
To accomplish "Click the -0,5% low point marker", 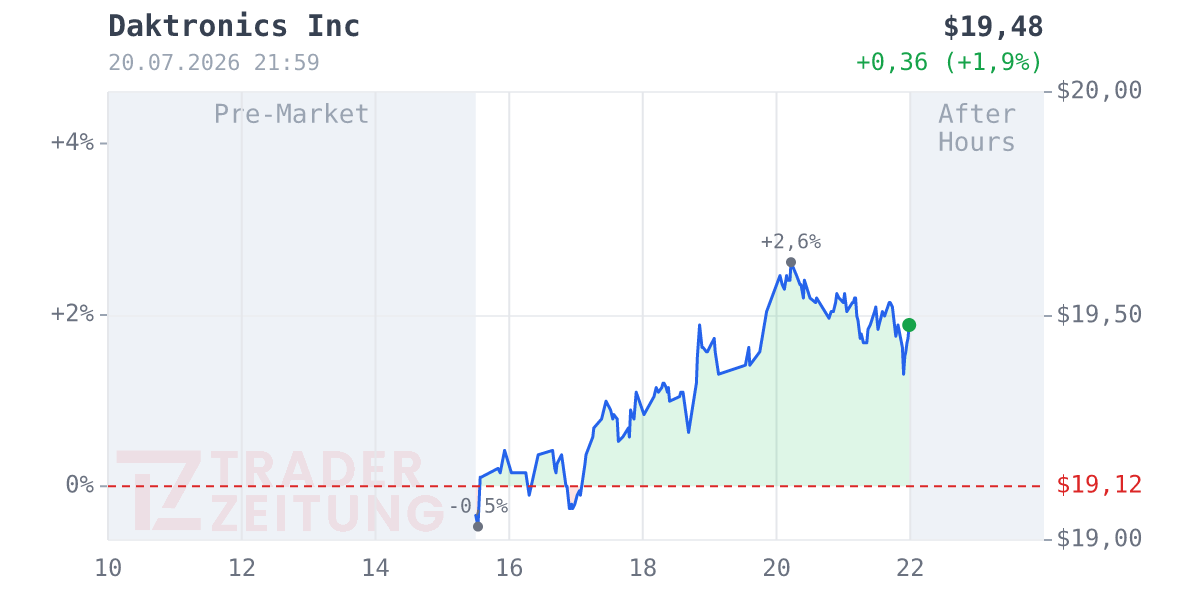I will coord(478,526).
